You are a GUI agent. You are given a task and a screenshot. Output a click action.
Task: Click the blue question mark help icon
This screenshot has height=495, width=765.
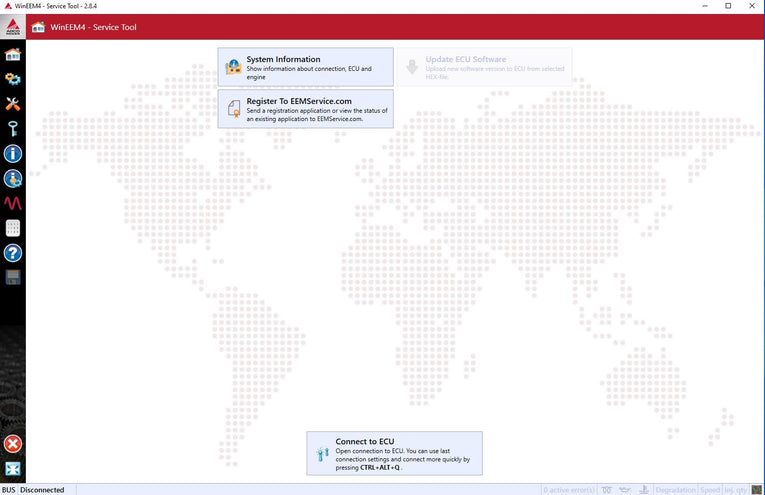pyautogui.click(x=13, y=253)
